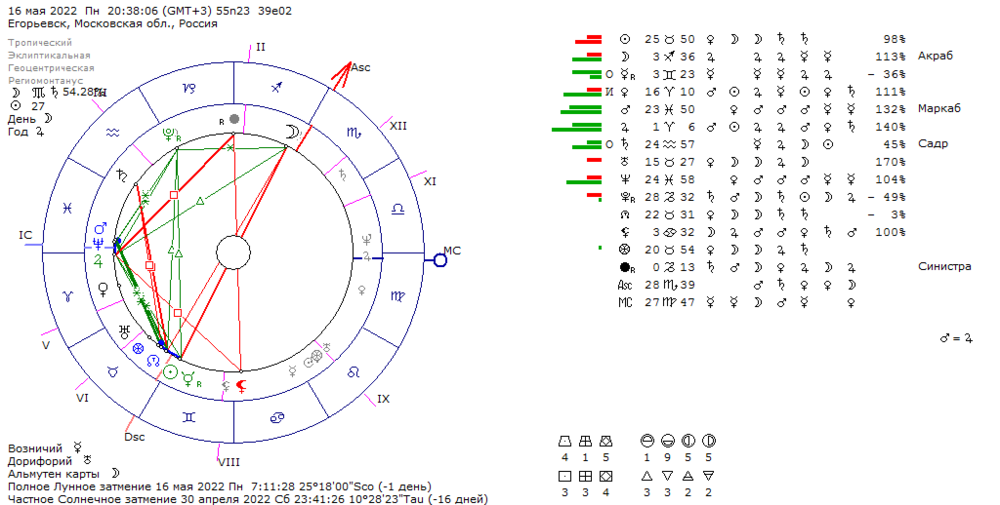Select the Sagittarius sign in the outer ring
This screenshot has width=1000, height=505.
[276, 88]
